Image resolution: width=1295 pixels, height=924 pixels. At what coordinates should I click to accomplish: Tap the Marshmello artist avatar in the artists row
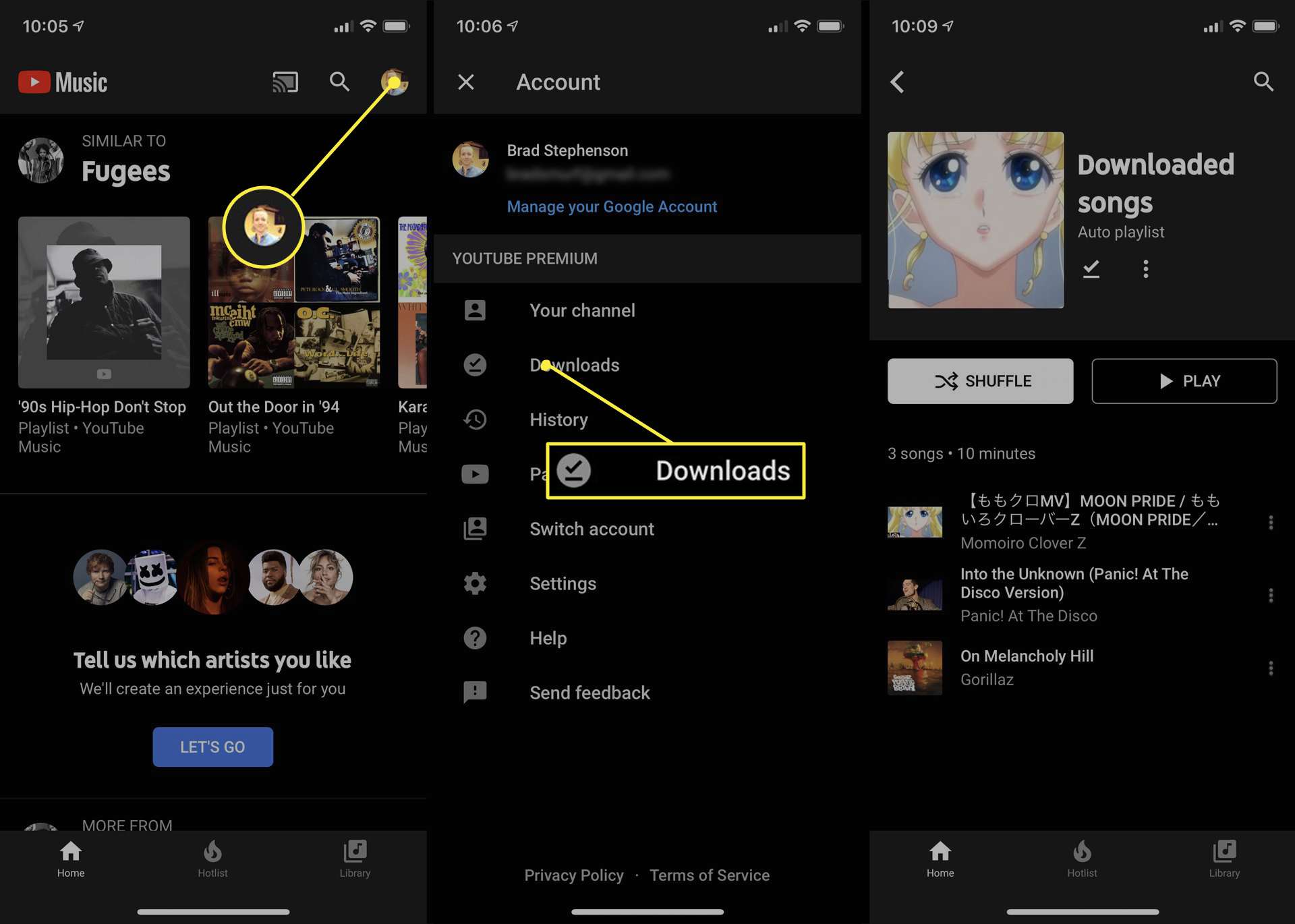154,577
